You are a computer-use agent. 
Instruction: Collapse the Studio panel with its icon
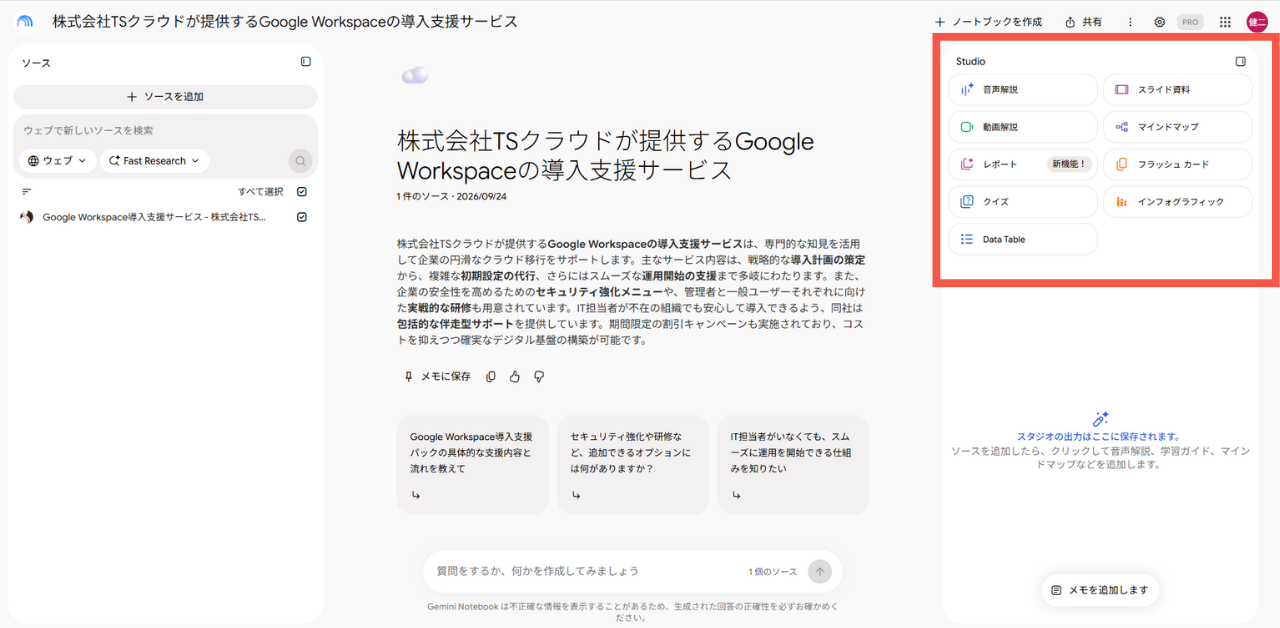click(x=1241, y=61)
